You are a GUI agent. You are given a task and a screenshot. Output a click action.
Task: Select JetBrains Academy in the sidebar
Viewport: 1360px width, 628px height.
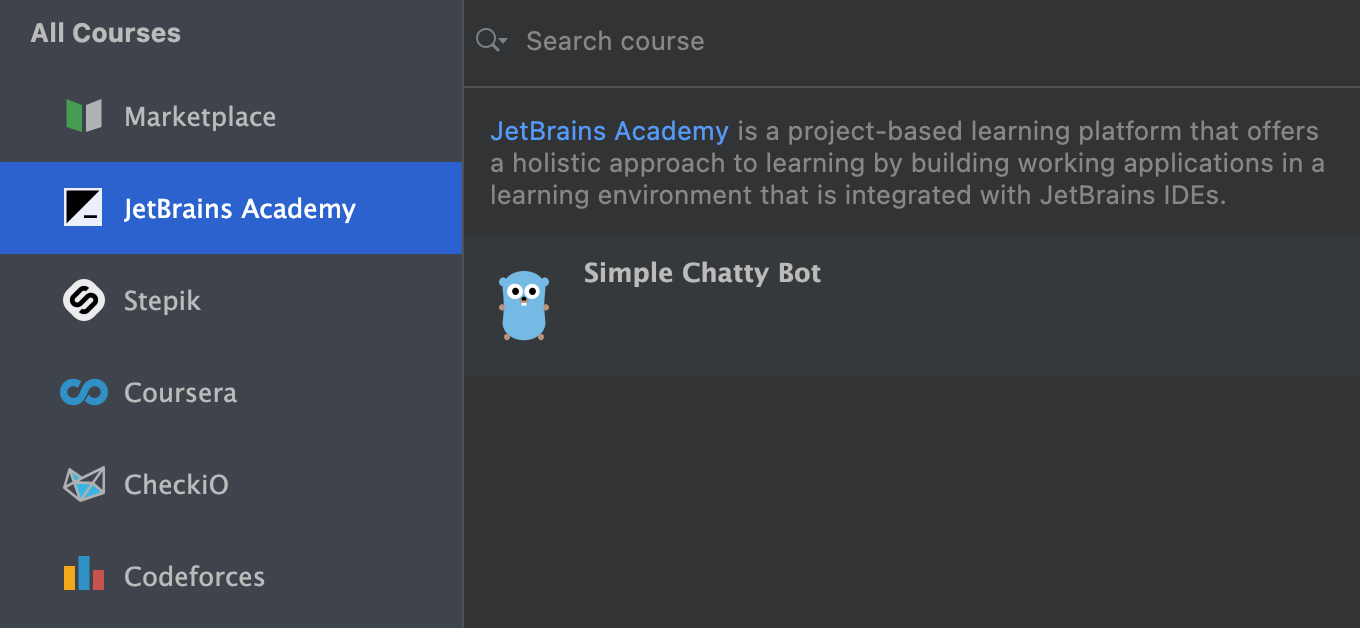click(x=231, y=208)
